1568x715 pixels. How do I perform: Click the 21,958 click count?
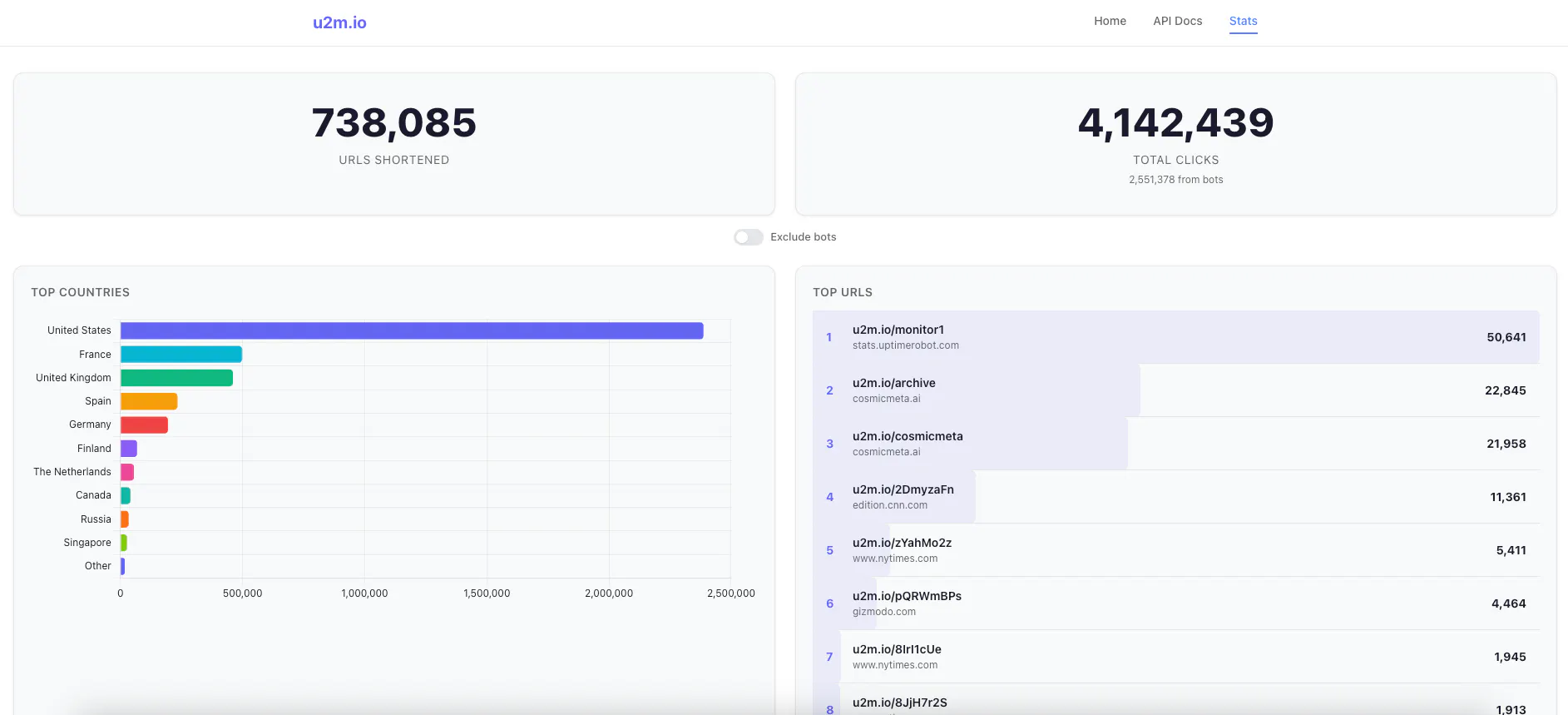pos(1506,444)
